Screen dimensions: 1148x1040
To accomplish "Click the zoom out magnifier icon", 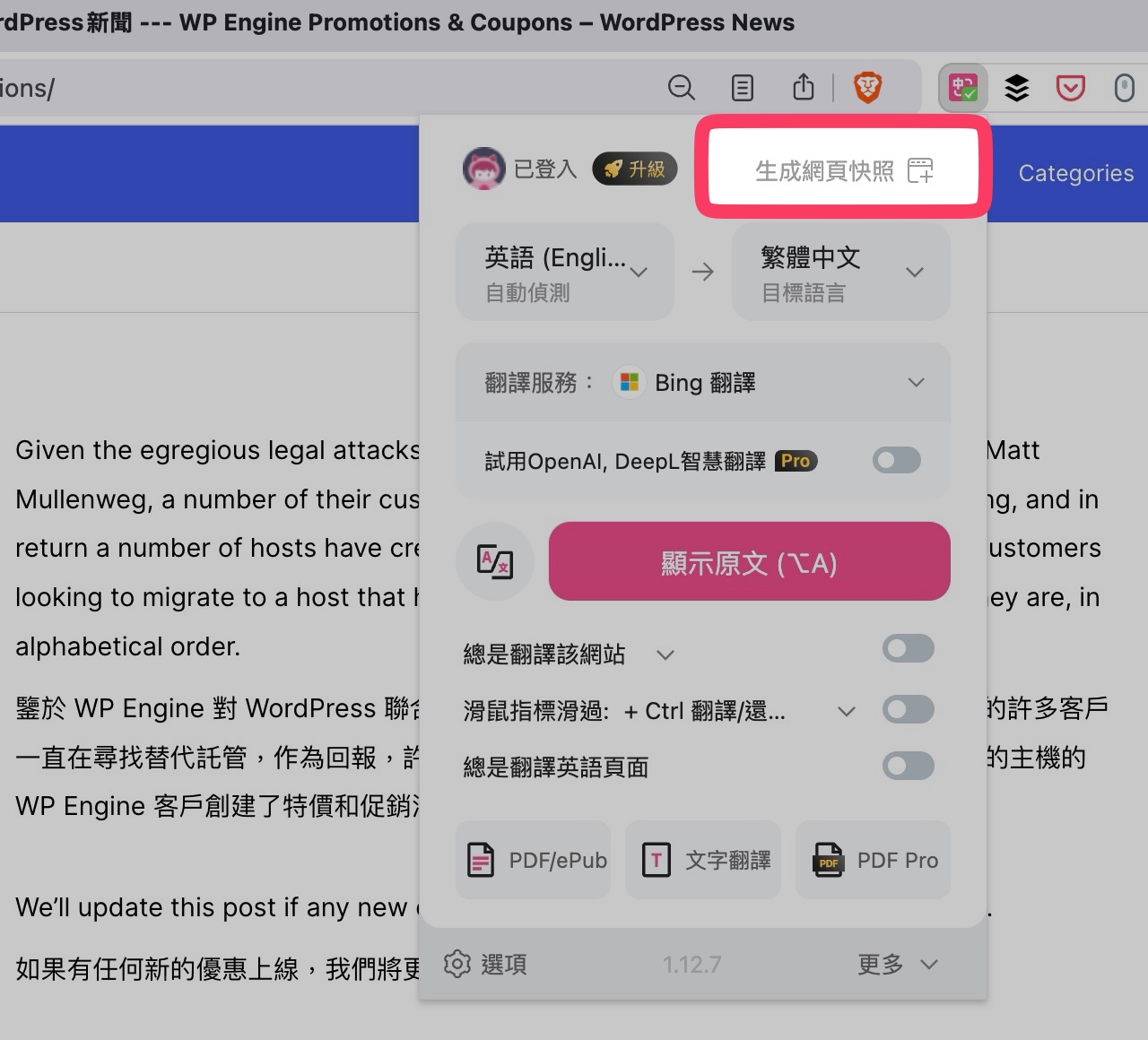I will (682, 88).
